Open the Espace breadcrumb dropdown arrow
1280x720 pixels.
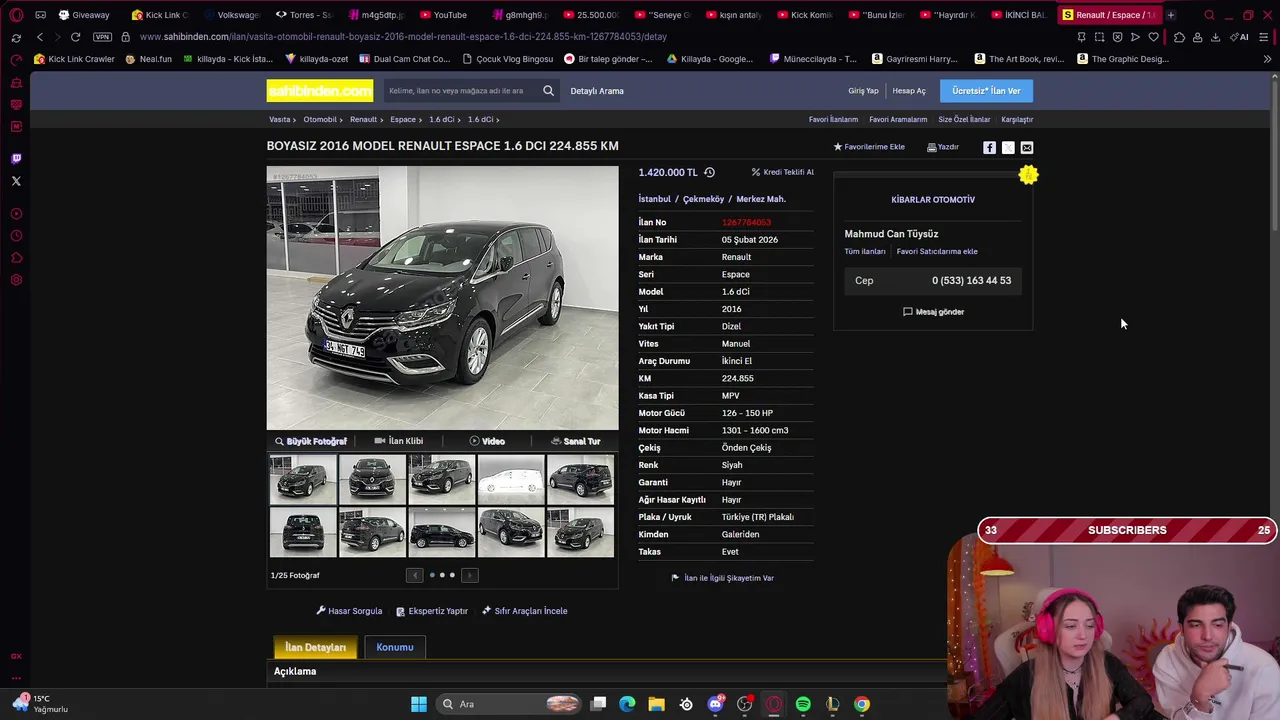(421, 120)
